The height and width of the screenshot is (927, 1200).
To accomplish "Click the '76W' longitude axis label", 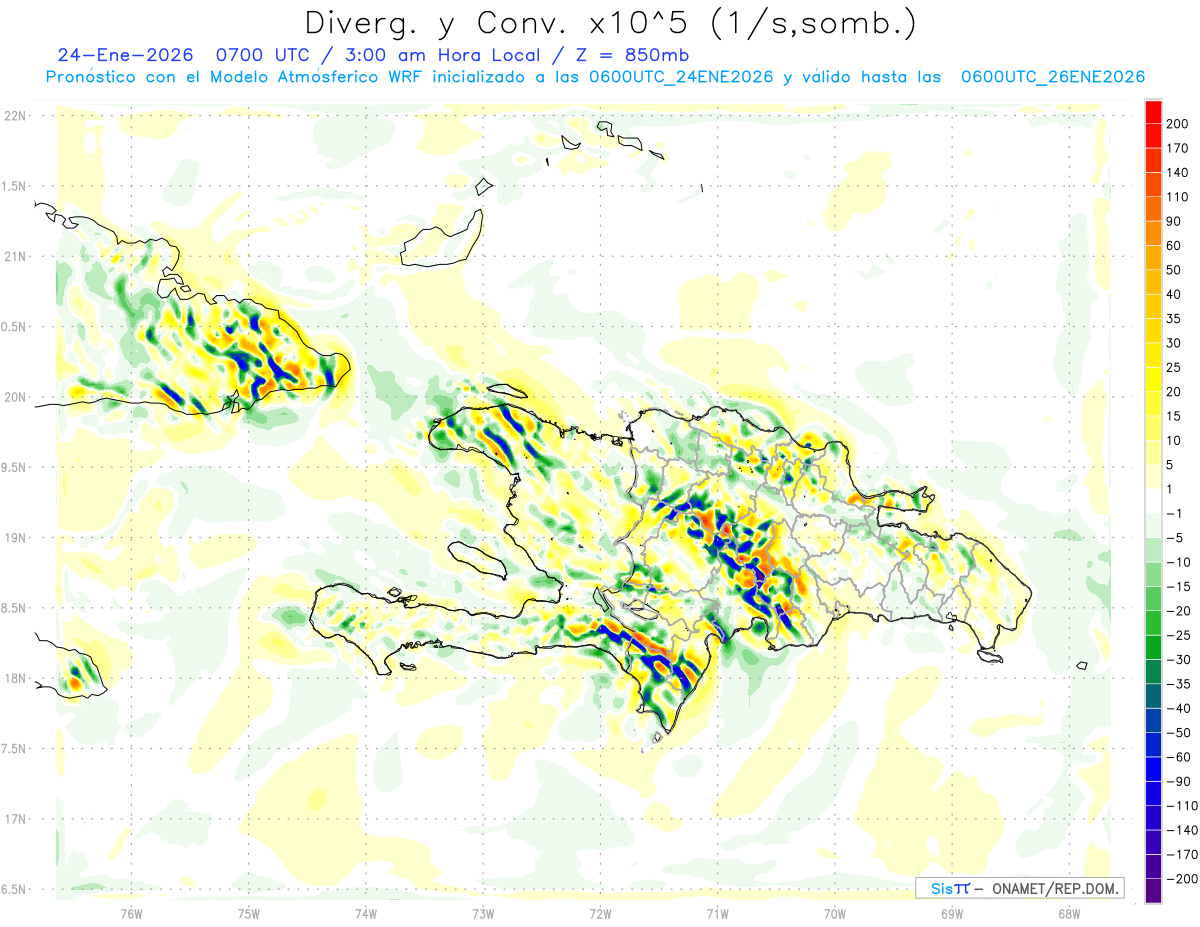I will 131,914.
